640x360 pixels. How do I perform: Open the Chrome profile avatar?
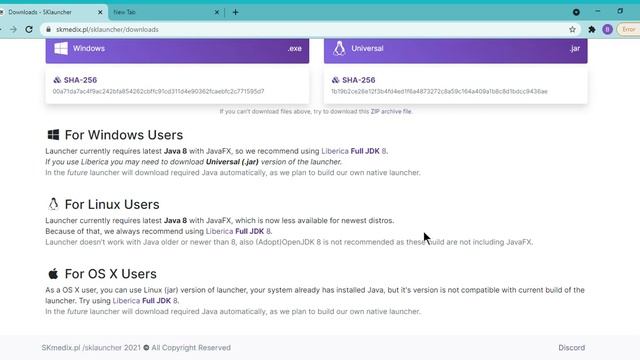click(x=607, y=29)
